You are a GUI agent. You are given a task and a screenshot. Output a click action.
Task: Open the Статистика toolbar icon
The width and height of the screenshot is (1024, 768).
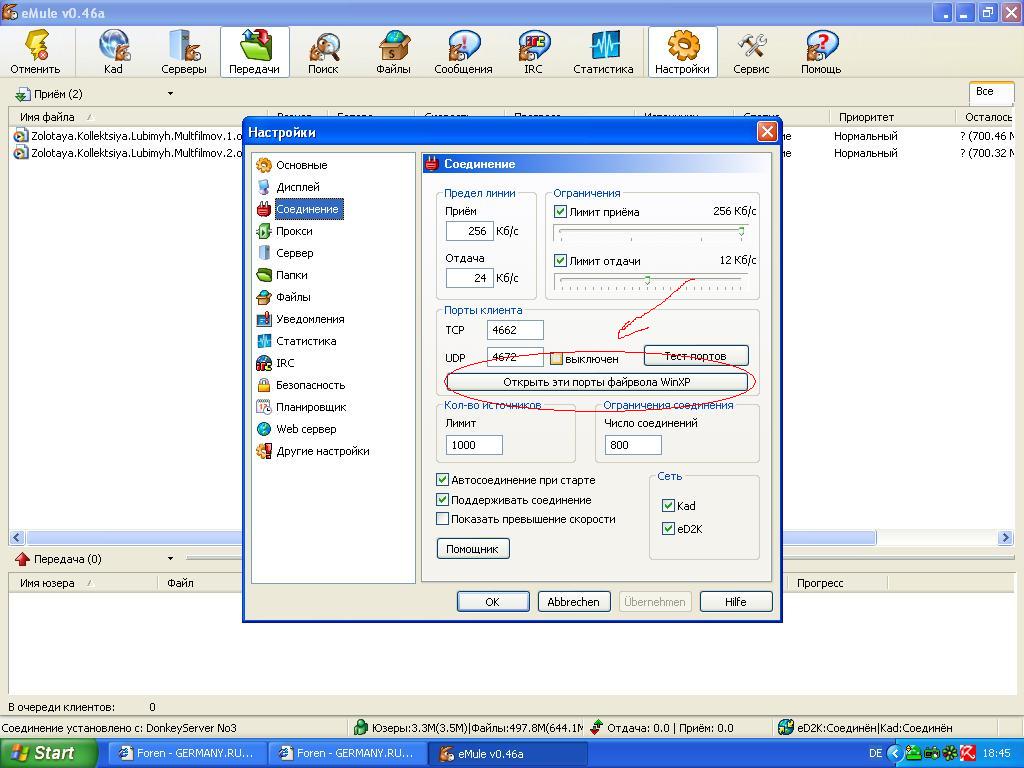[x=603, y=52]
